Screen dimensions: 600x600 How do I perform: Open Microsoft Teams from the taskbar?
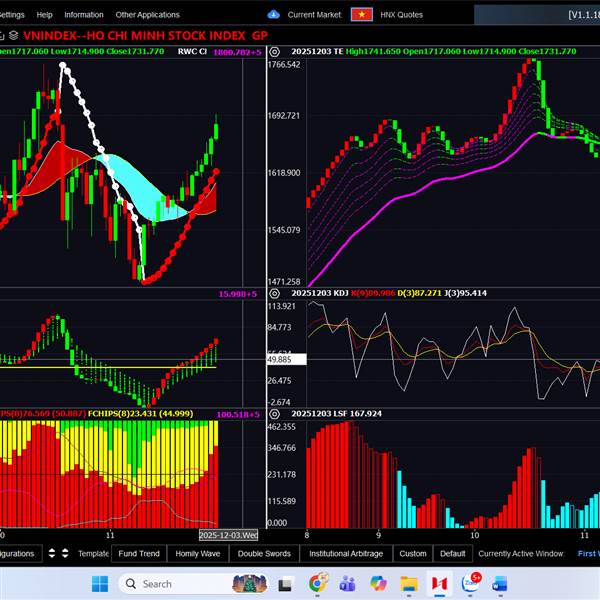348,583
